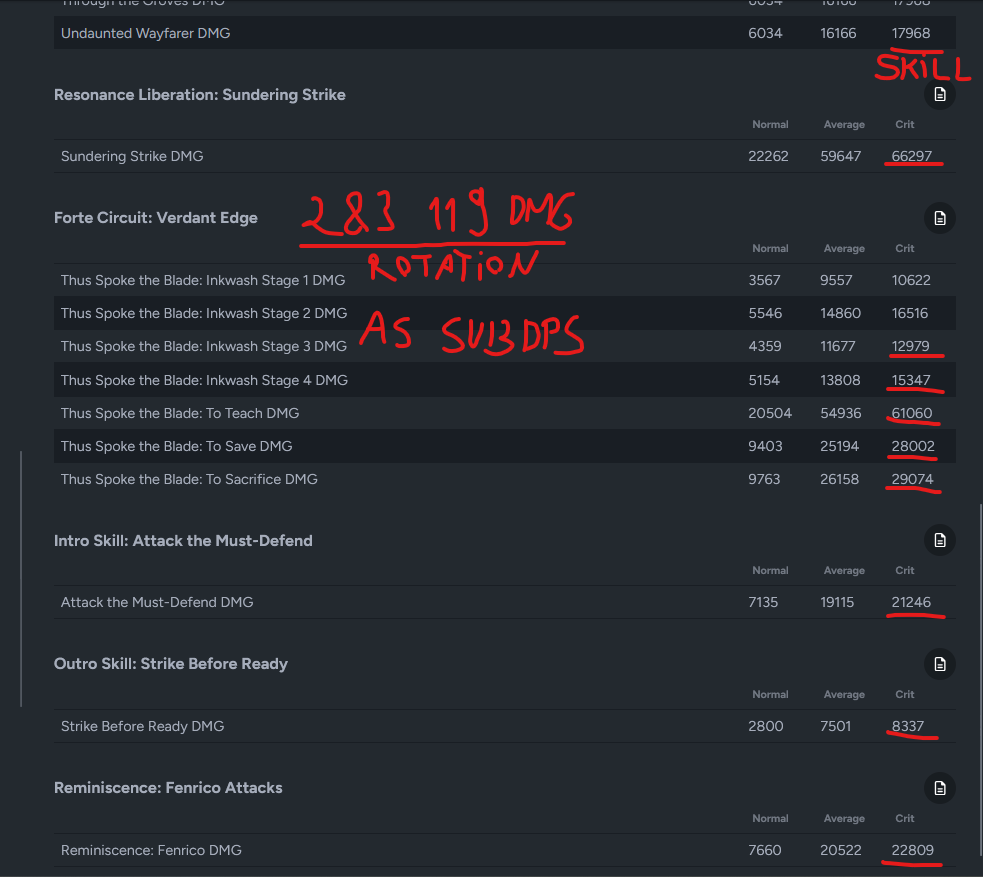This screenshot has width=983, height=877.
Task: Click the Reminiscence: Fenrico Attacks heading
Action: (x=168, y=788)
